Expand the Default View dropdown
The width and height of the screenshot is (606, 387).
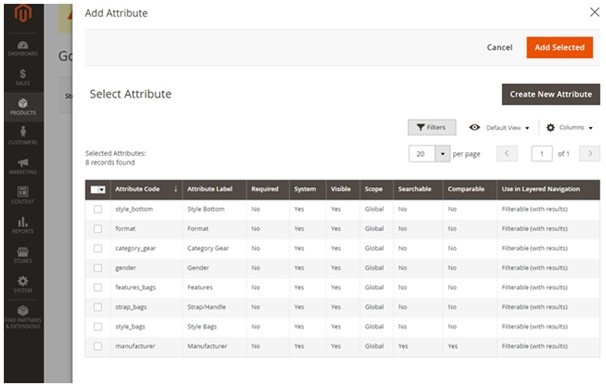tap(527, 128)
